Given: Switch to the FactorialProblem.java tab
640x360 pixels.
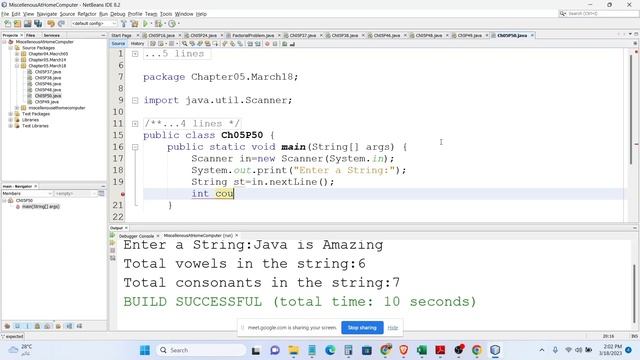Looking at the screenshot, I should coord(253,36).
